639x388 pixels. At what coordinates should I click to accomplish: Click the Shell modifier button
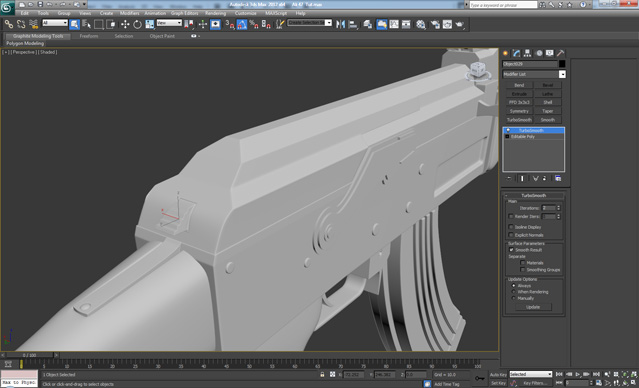(x=548, y=102)
